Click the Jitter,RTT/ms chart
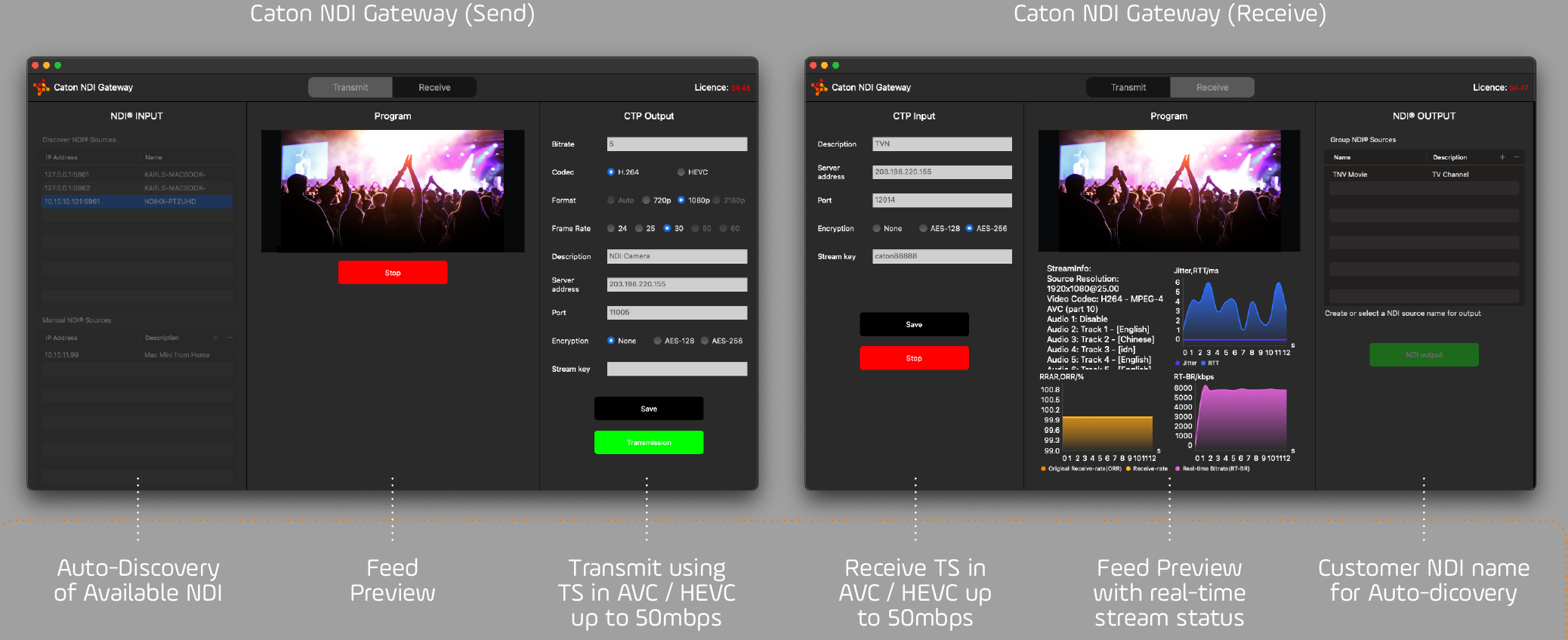 tap(1235, 316)
